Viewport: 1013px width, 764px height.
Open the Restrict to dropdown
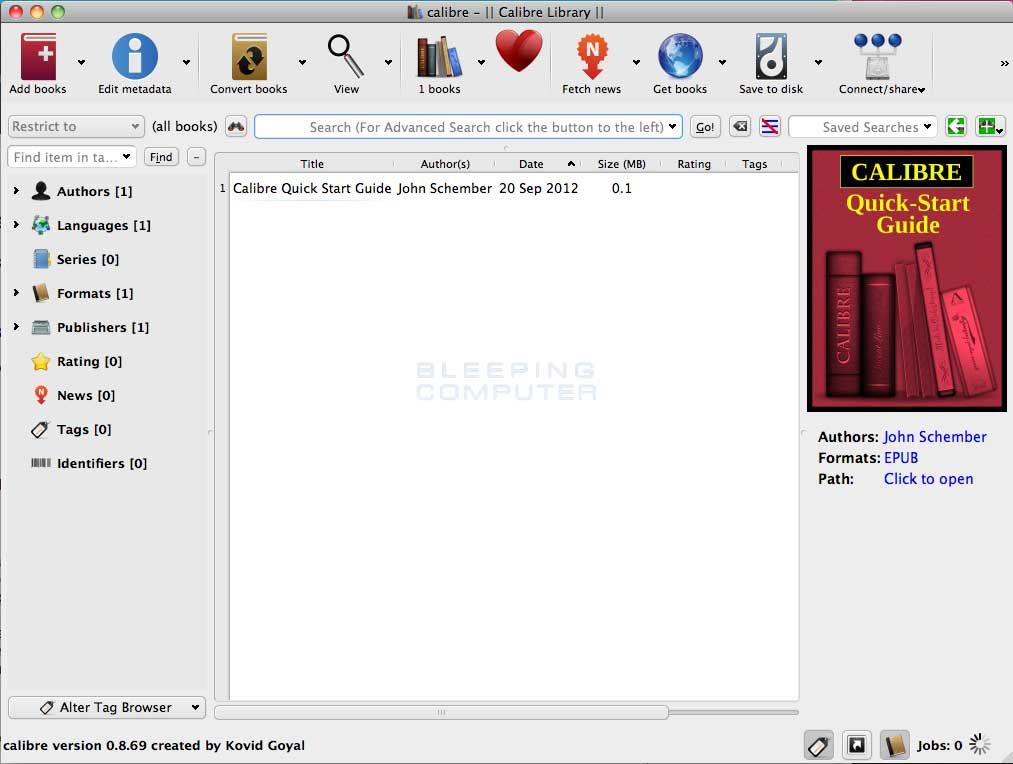coord(75,126)
